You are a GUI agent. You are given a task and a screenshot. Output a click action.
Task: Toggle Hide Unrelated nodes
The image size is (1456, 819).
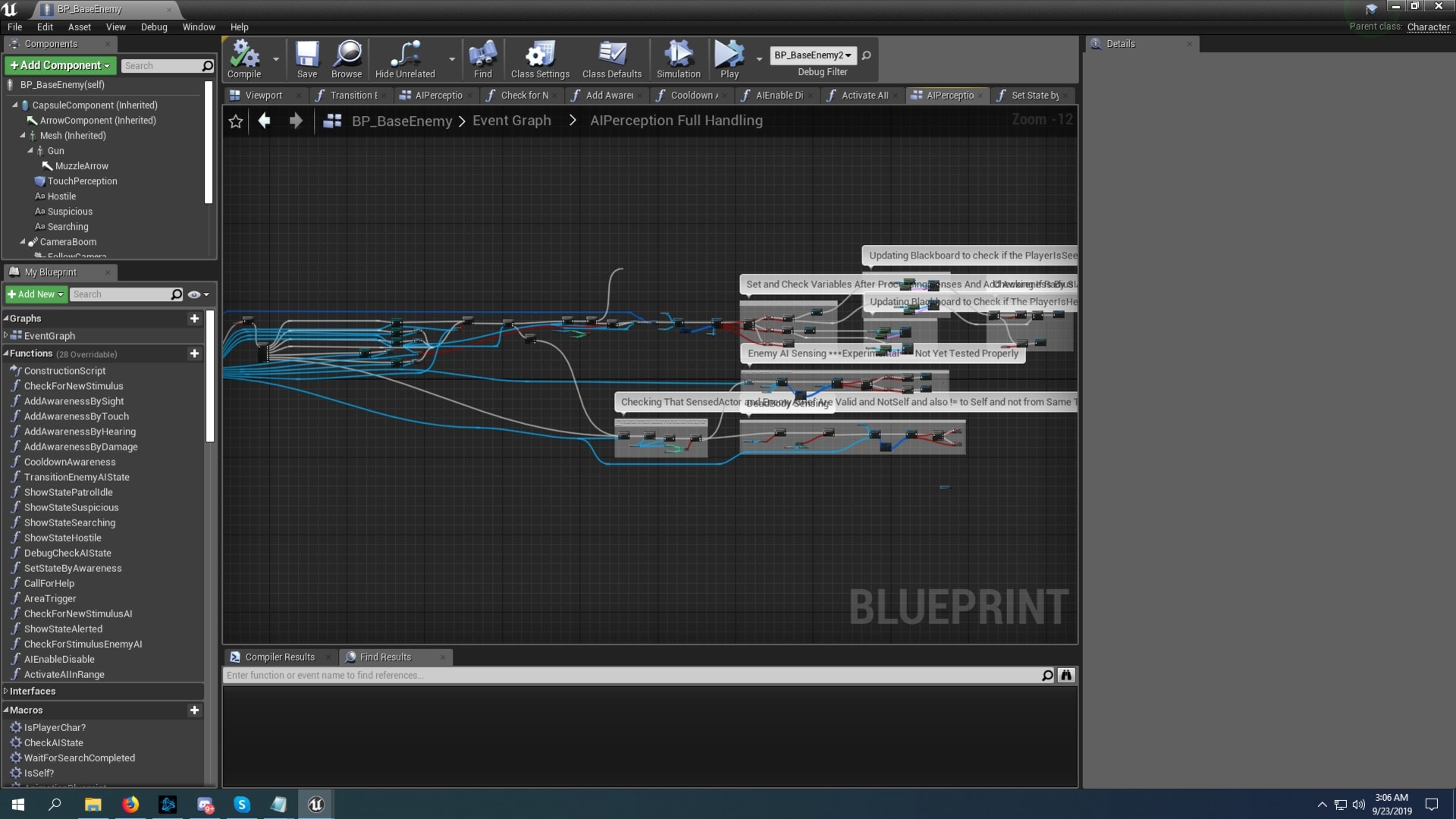405,59
